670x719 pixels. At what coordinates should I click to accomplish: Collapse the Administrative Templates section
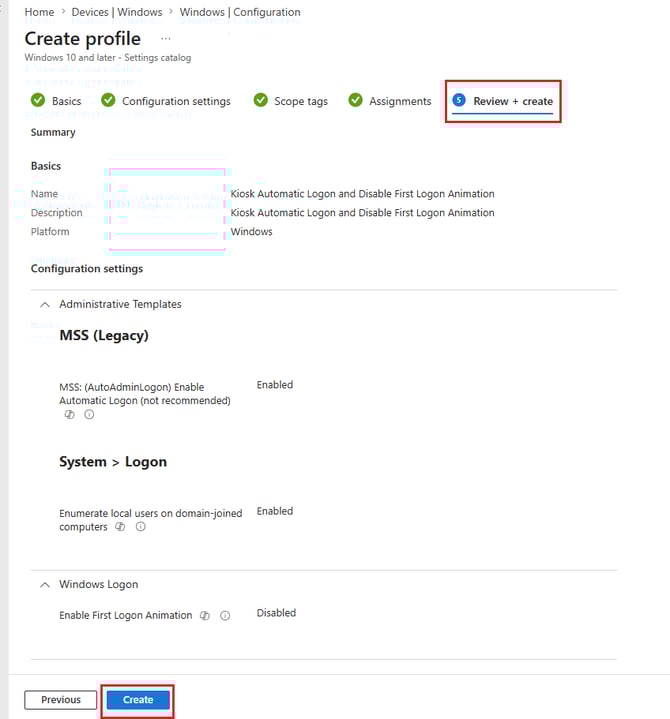coord(45,304)
